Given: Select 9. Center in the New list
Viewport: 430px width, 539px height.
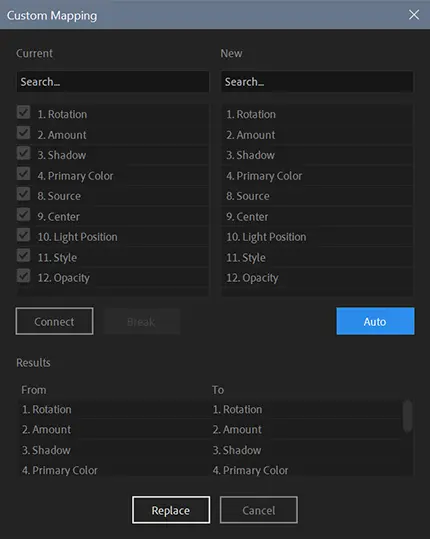Looking at the screenshot, I should [317, 217].
